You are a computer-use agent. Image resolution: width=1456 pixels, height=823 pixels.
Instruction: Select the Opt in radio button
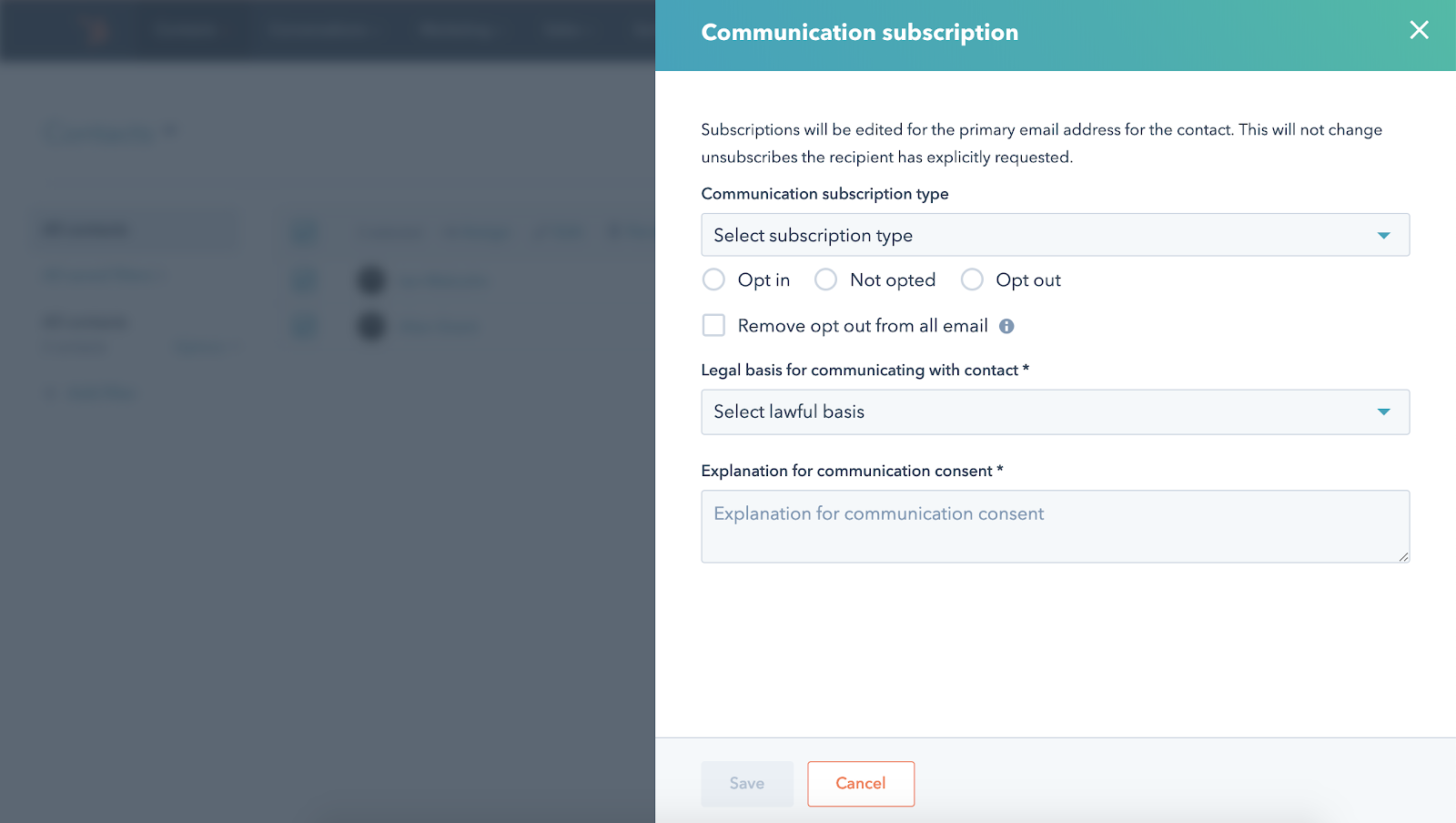point(713,279)
